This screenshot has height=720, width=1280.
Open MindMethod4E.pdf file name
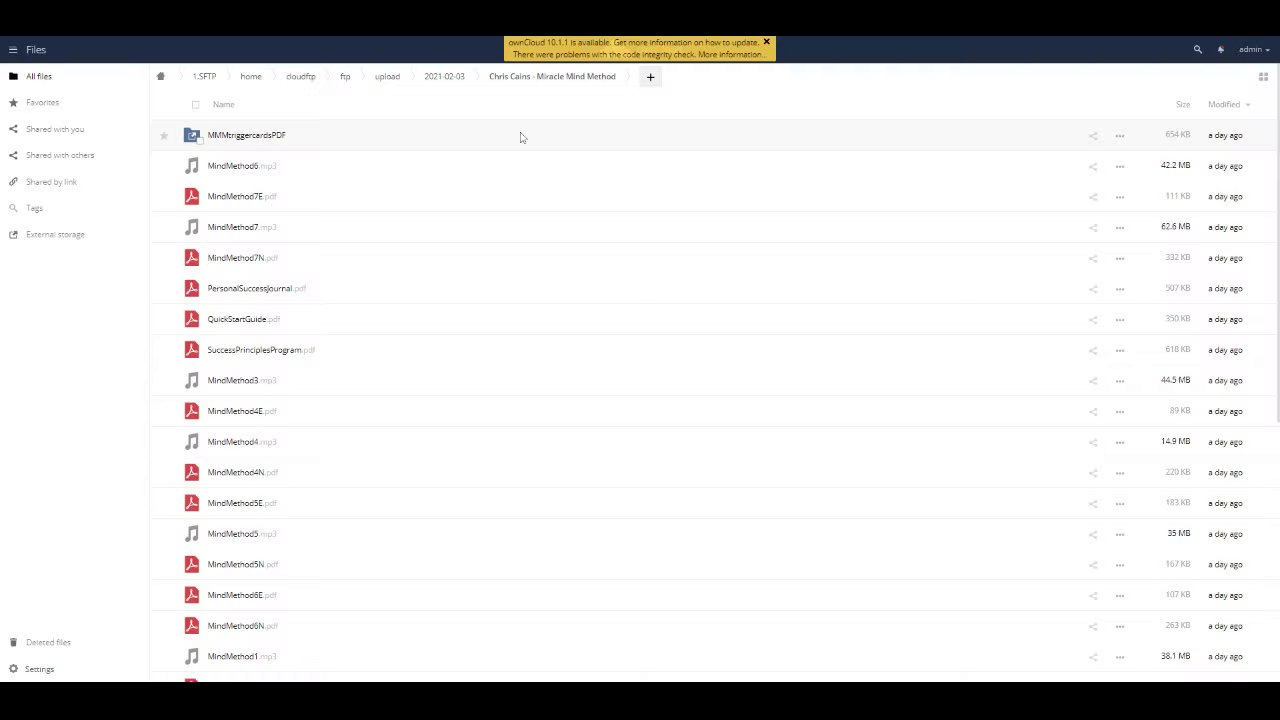pyautogui.click(x=242, y=411)
